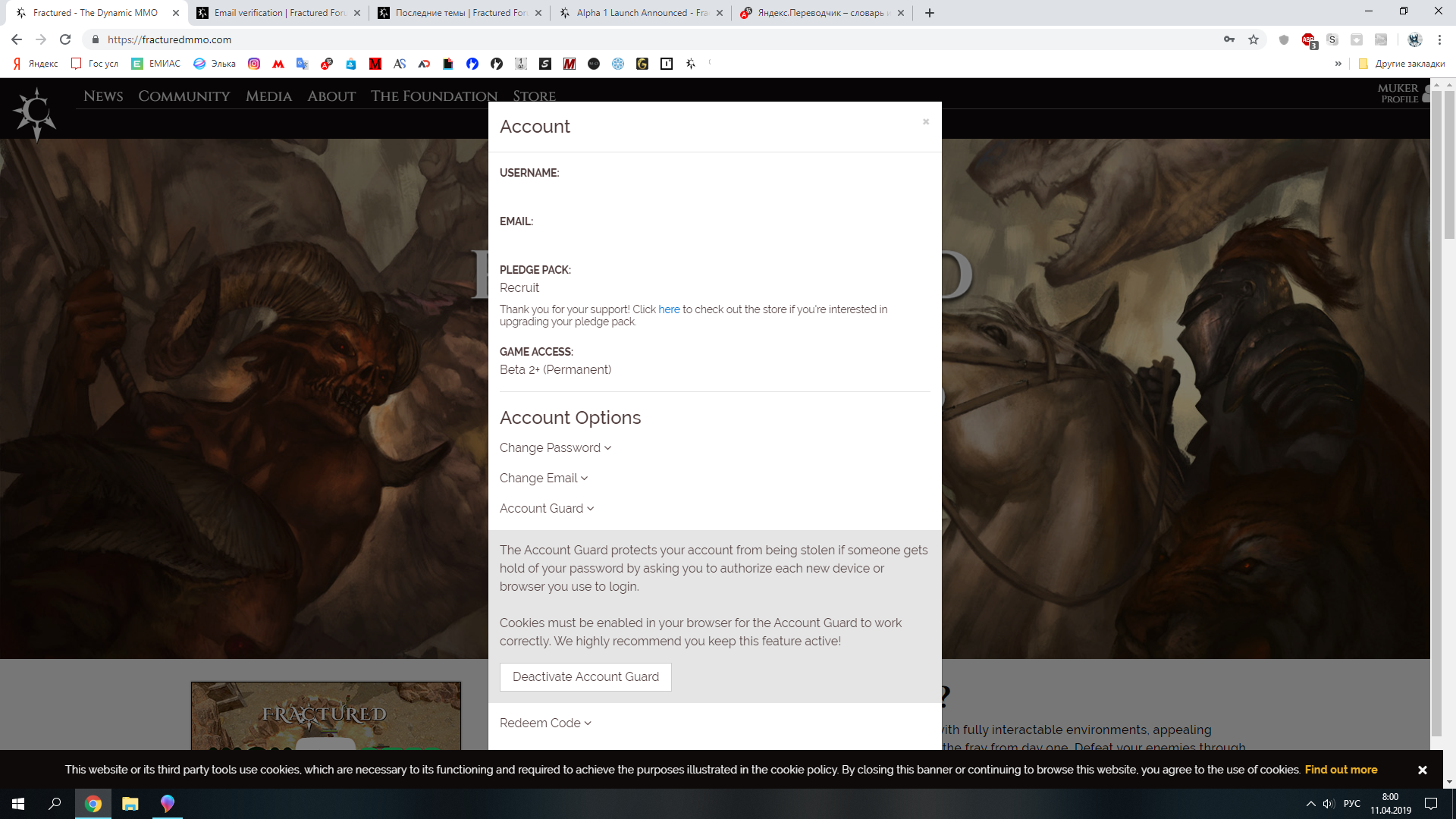Reload the current page
The height and width of the screenshot is (819, 1456).
pyautogui.click(x=65, y=39)
